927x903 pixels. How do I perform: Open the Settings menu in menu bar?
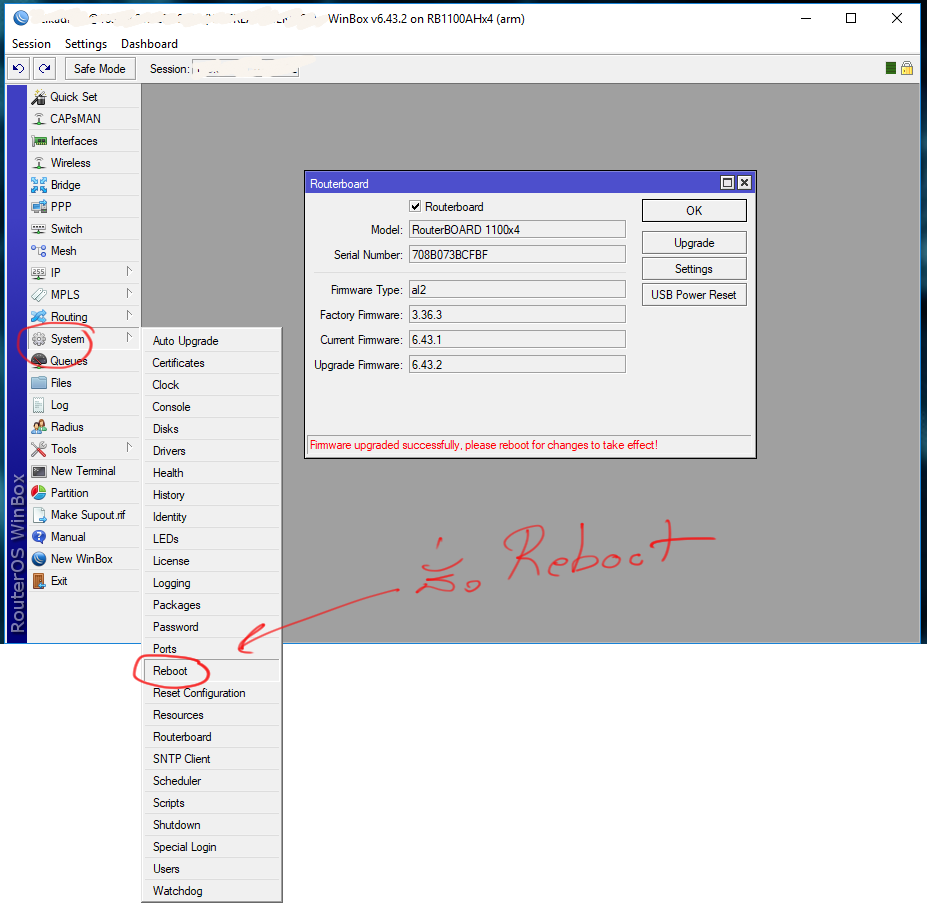(86, 44)
